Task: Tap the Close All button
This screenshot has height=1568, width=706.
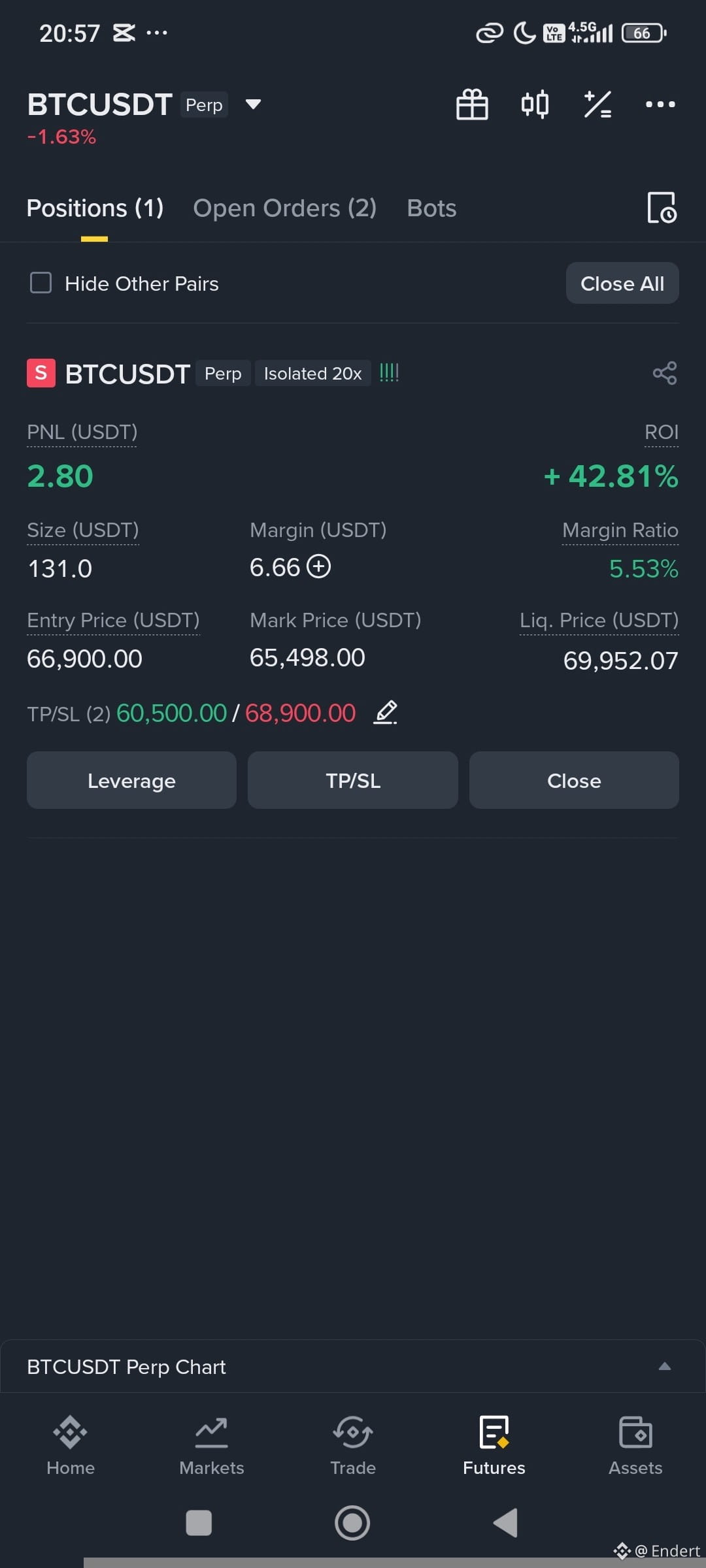Action: pos(622,284)
